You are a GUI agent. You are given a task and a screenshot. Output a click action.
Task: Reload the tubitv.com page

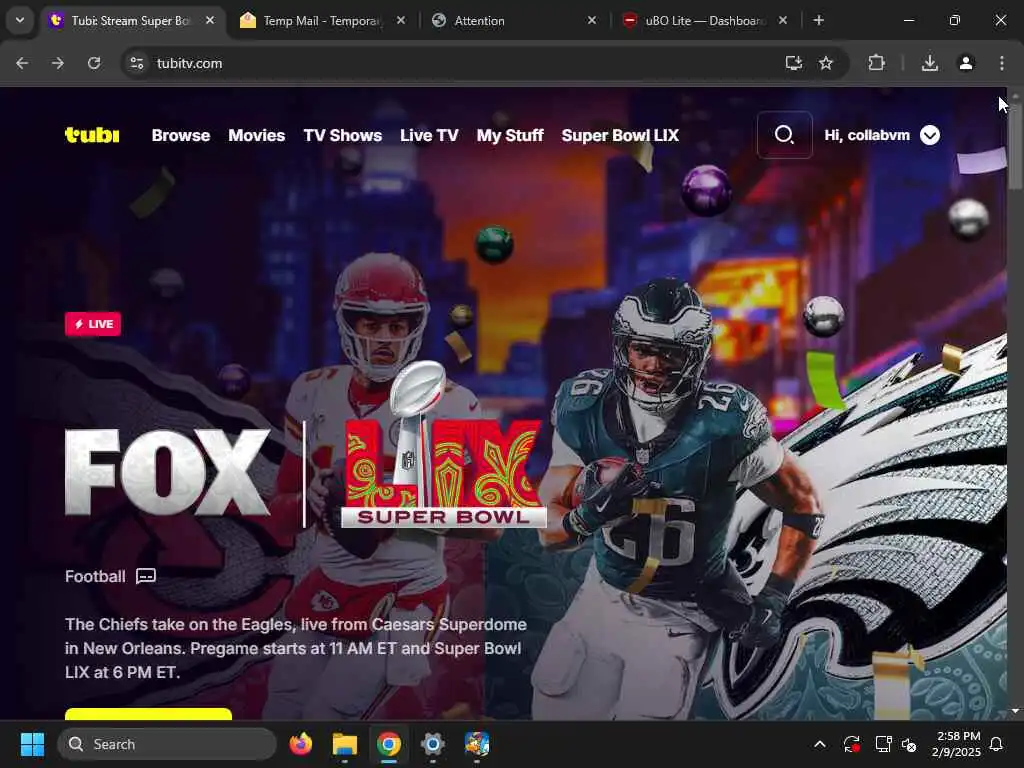94,63
